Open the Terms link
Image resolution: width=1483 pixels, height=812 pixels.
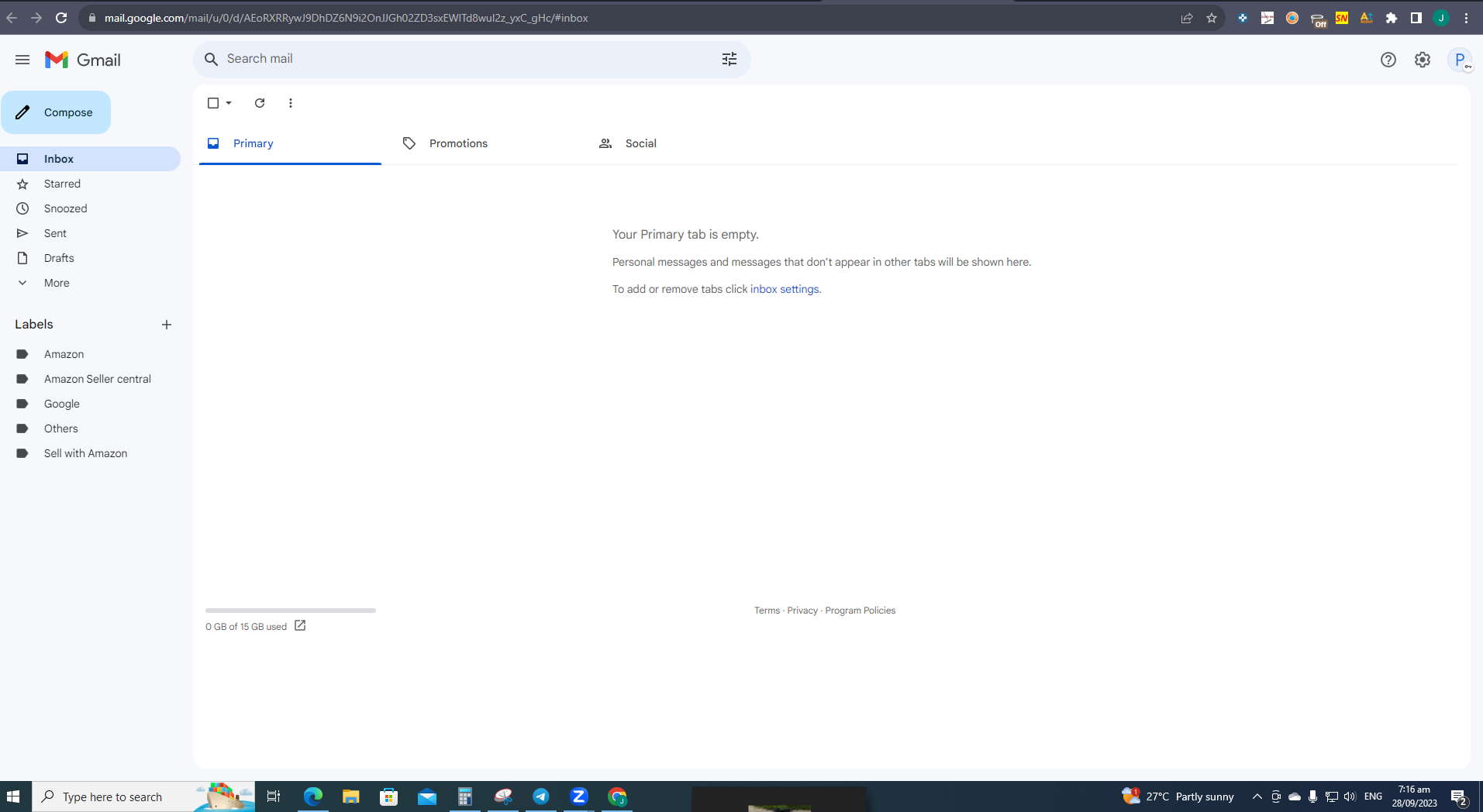click(x=767, y=611)
